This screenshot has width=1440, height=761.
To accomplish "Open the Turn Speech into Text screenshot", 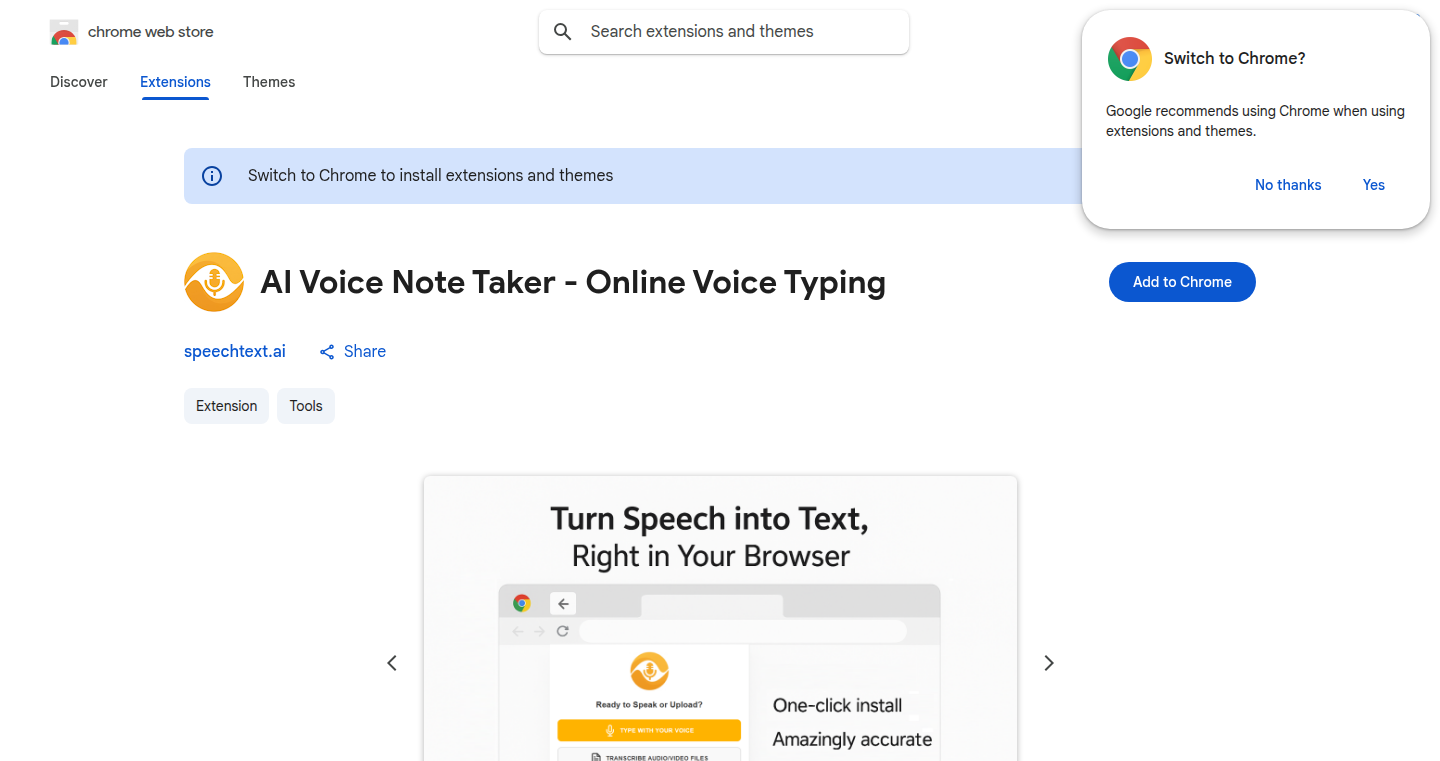I will click(720, 618).
